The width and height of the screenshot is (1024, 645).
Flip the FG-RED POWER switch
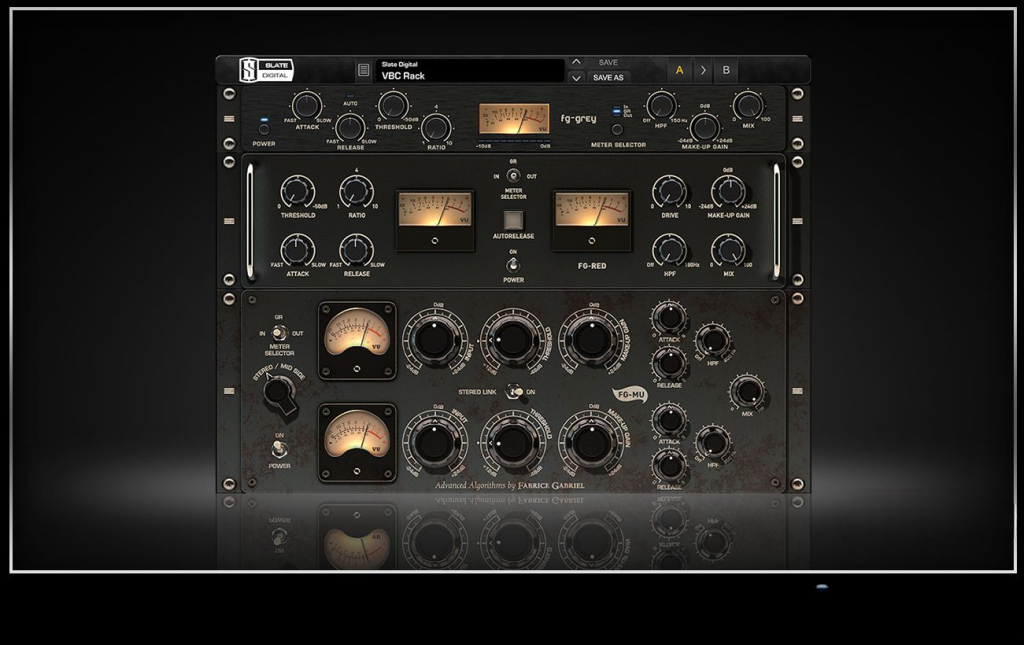513,265
